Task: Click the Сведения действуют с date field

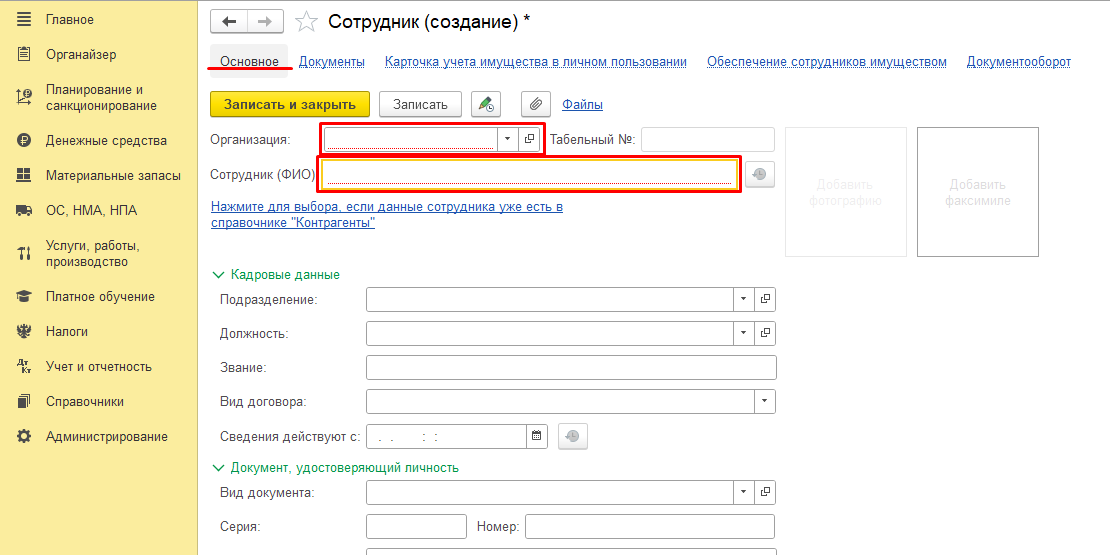Action: (x=447, y=437)
